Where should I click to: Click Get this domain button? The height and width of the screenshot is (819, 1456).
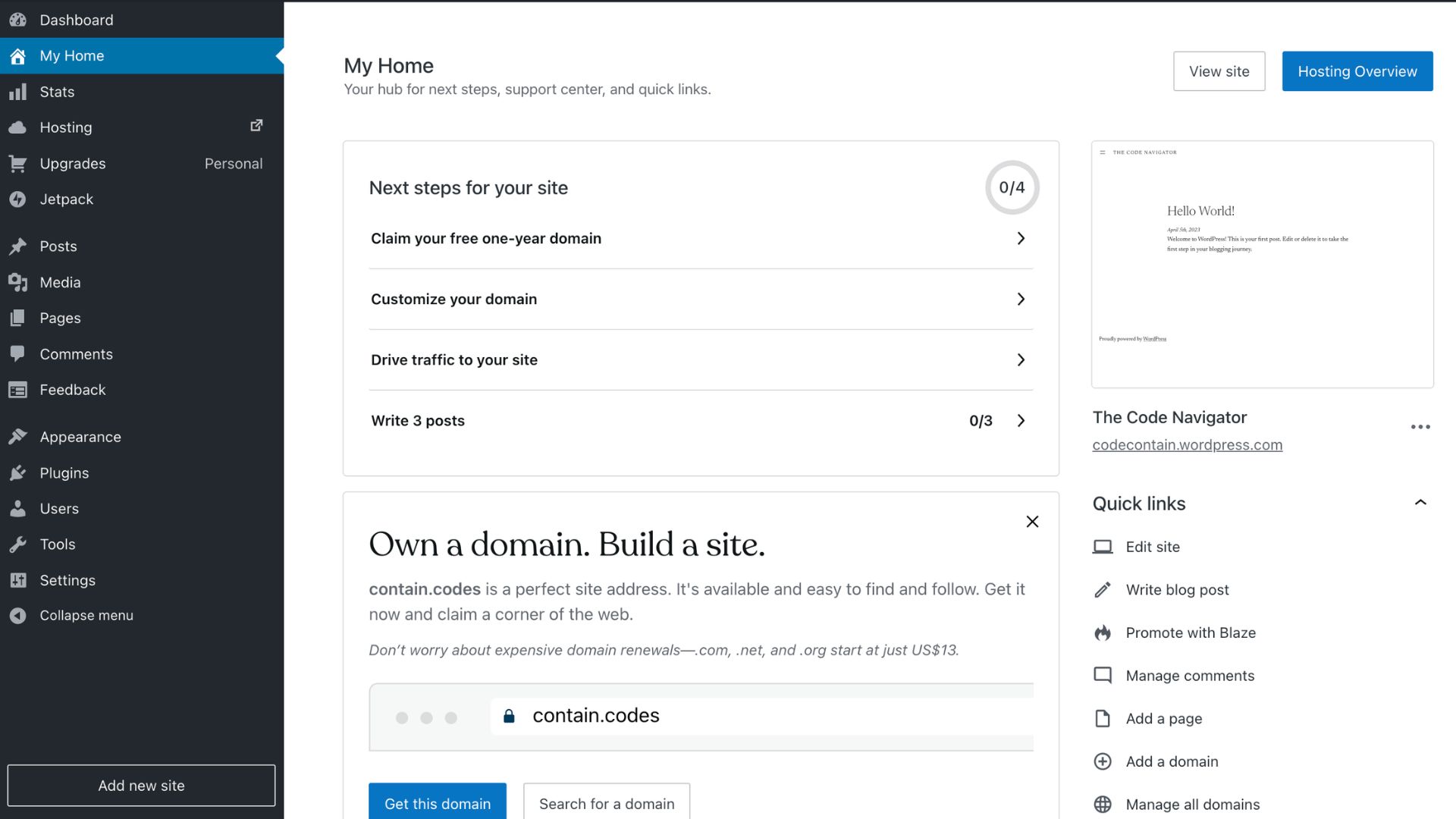[x=437, y=802]
